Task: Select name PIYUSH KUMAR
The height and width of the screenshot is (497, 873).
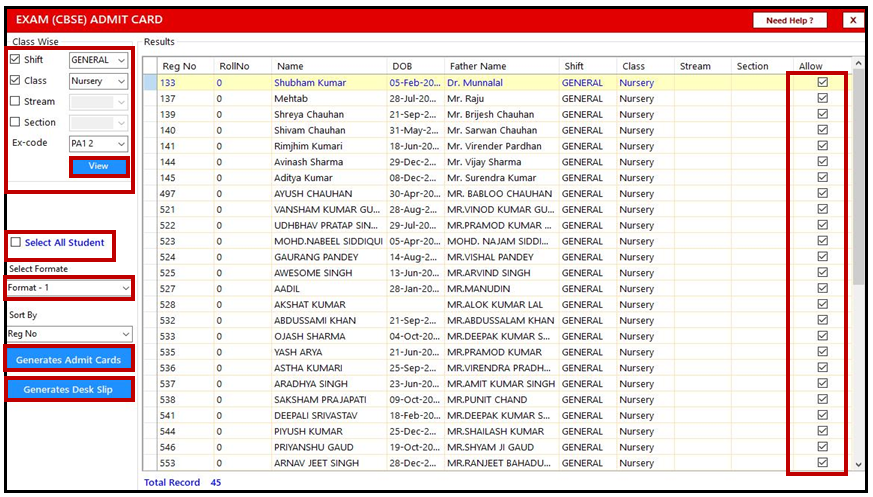Action: [x=308, y=431]
